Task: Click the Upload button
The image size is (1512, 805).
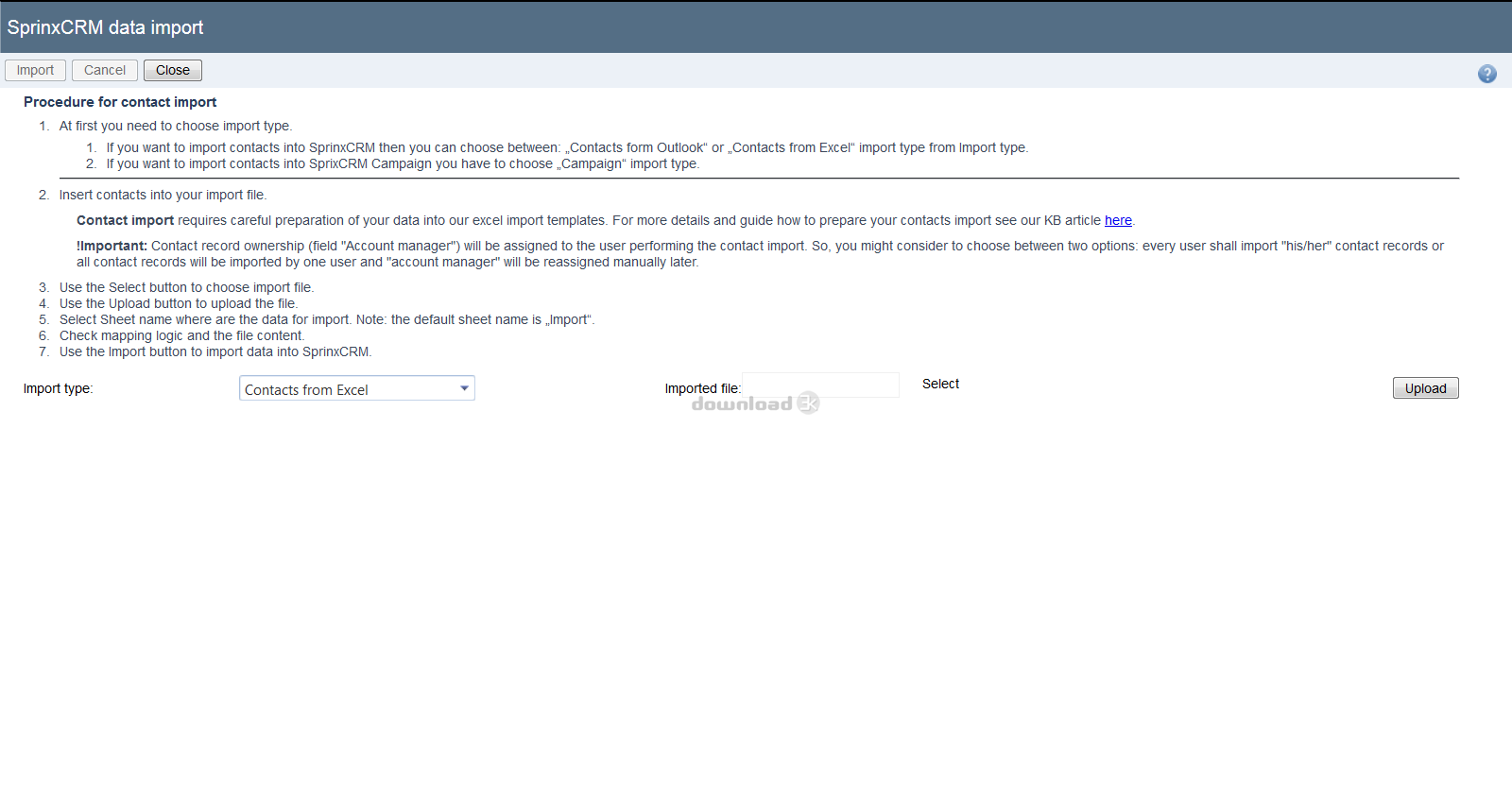Action: 1425,388
